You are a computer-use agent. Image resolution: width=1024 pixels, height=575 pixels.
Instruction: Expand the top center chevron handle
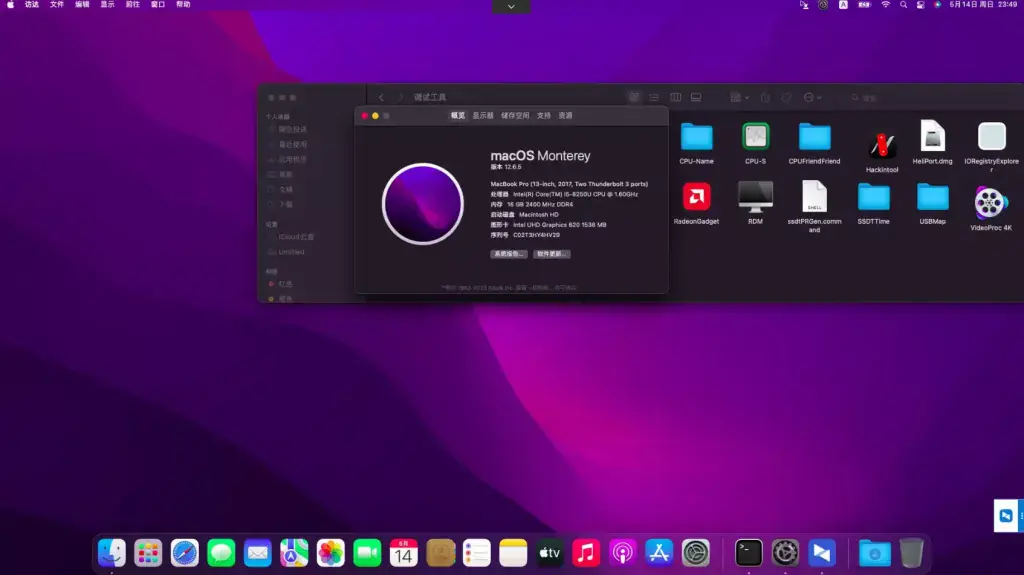(511, 7)
